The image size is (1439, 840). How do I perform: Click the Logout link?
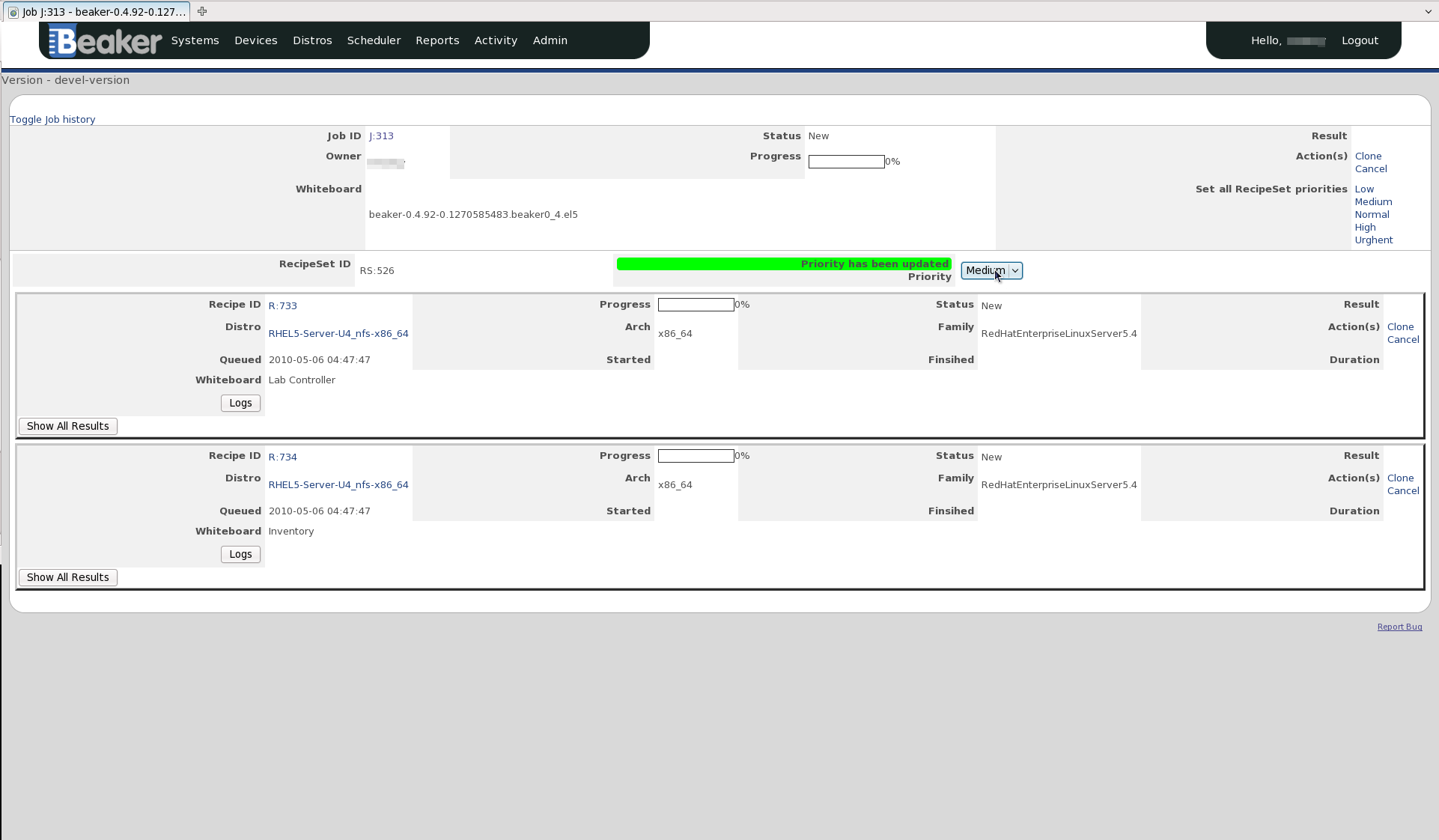(x=1360, y=40)
